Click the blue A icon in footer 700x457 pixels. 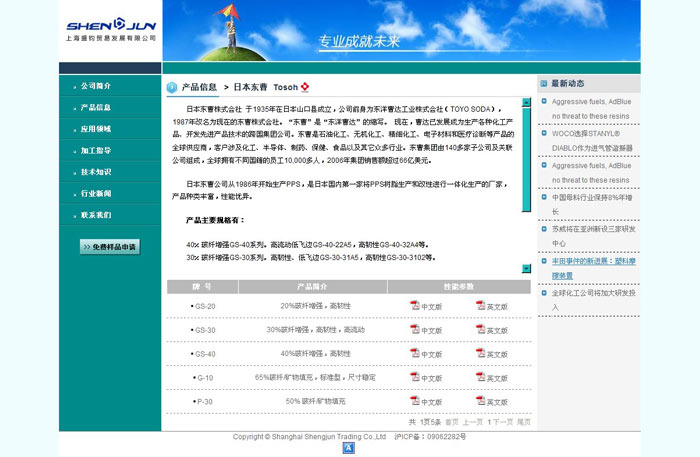(x=349, y=448)
